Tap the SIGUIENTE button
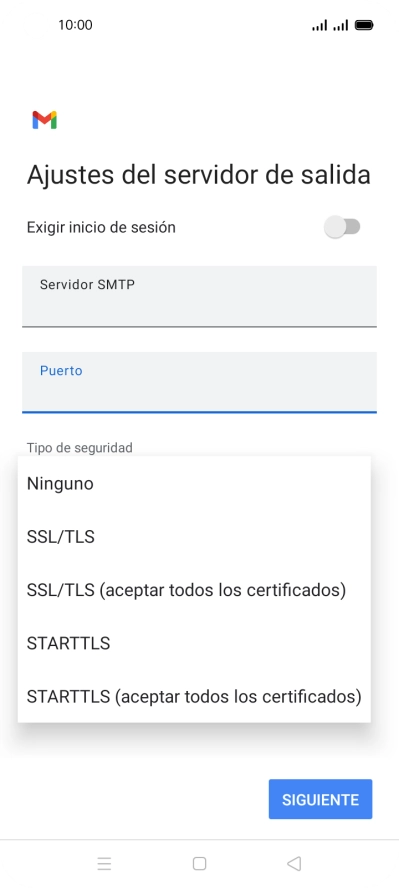399x888 pixels. point(320,799)
